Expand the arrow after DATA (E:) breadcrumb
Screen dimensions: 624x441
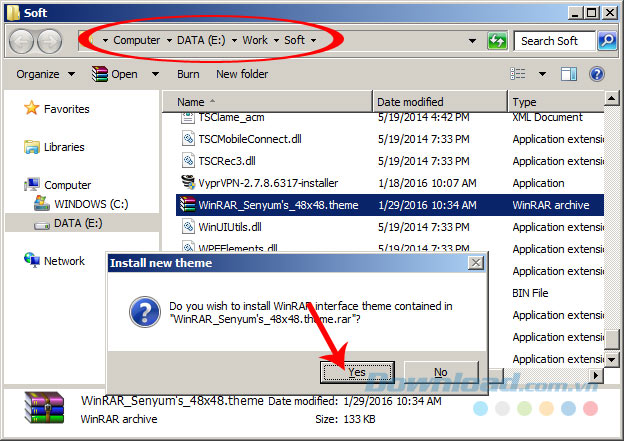click(234, 41)
